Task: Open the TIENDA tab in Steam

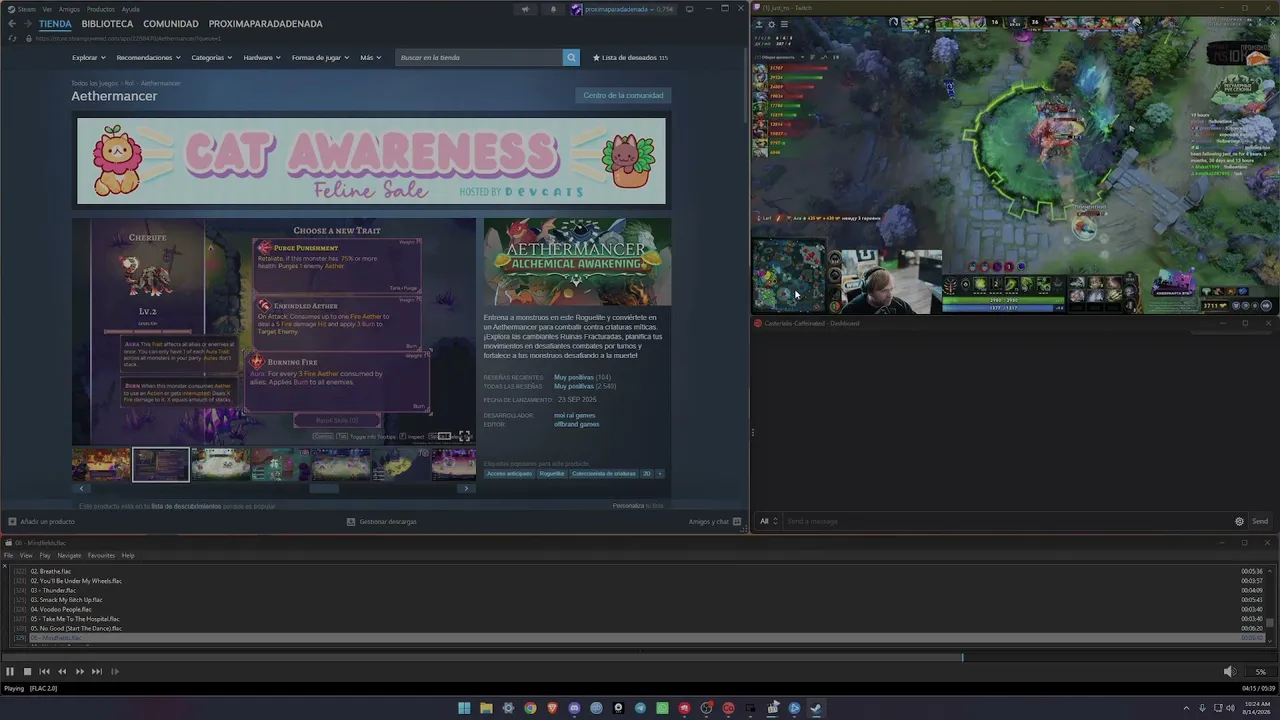Action: [x=55, y=24]
